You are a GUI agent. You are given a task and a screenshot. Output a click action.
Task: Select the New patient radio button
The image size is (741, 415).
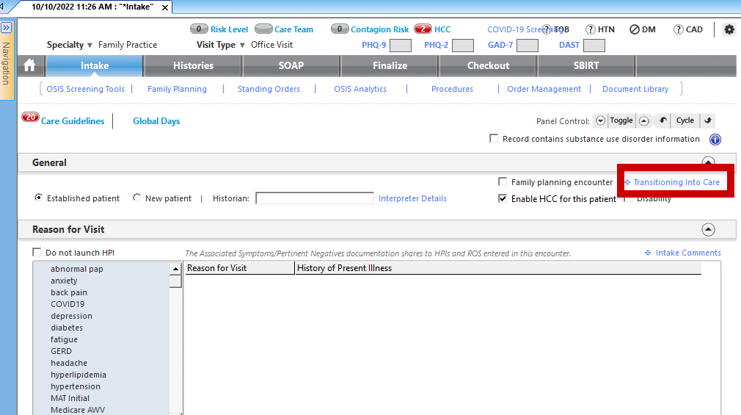[x=137, y=198]
